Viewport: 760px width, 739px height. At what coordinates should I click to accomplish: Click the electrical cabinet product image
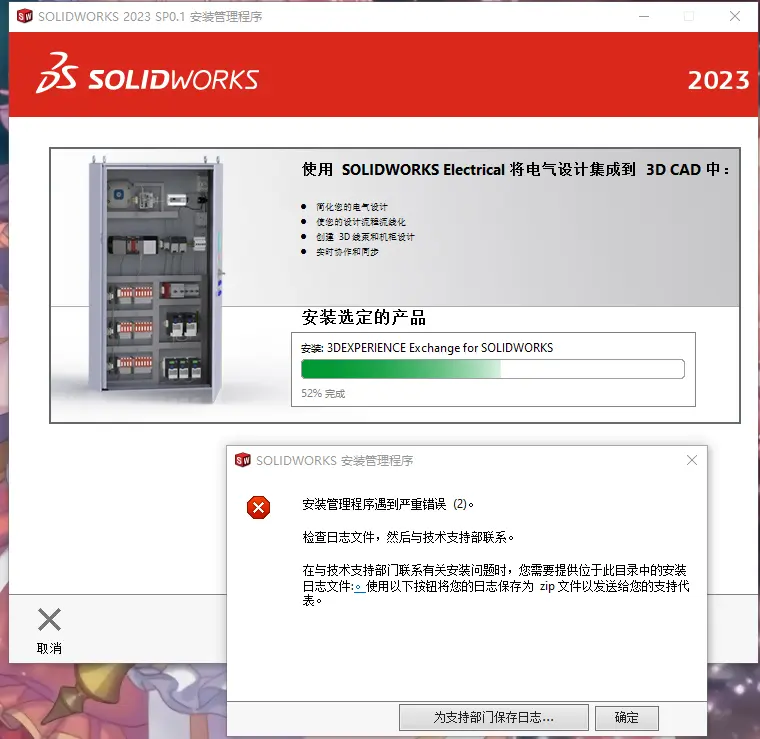pos(156,279)
